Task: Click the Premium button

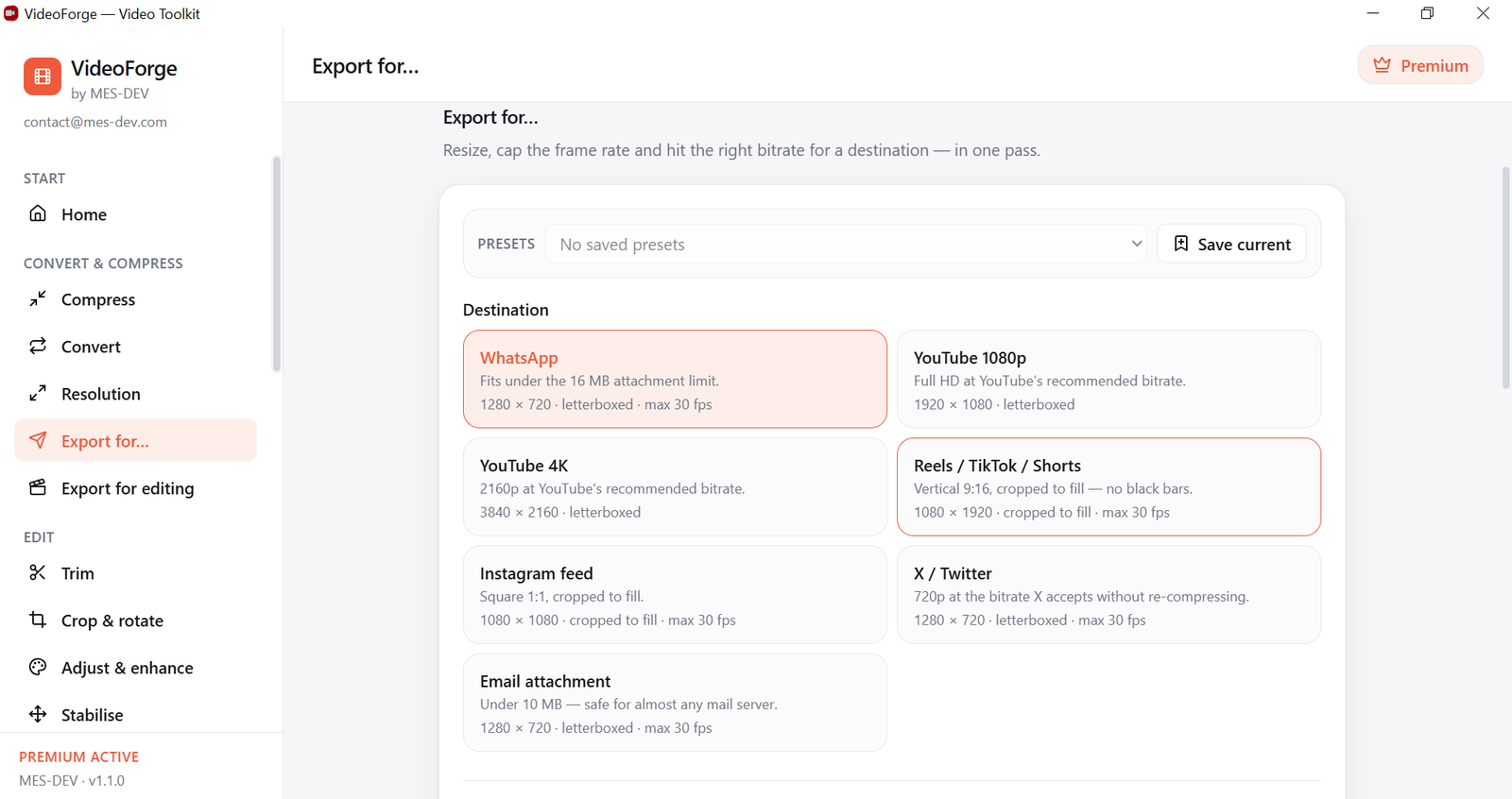Action: coord(1420,65)
